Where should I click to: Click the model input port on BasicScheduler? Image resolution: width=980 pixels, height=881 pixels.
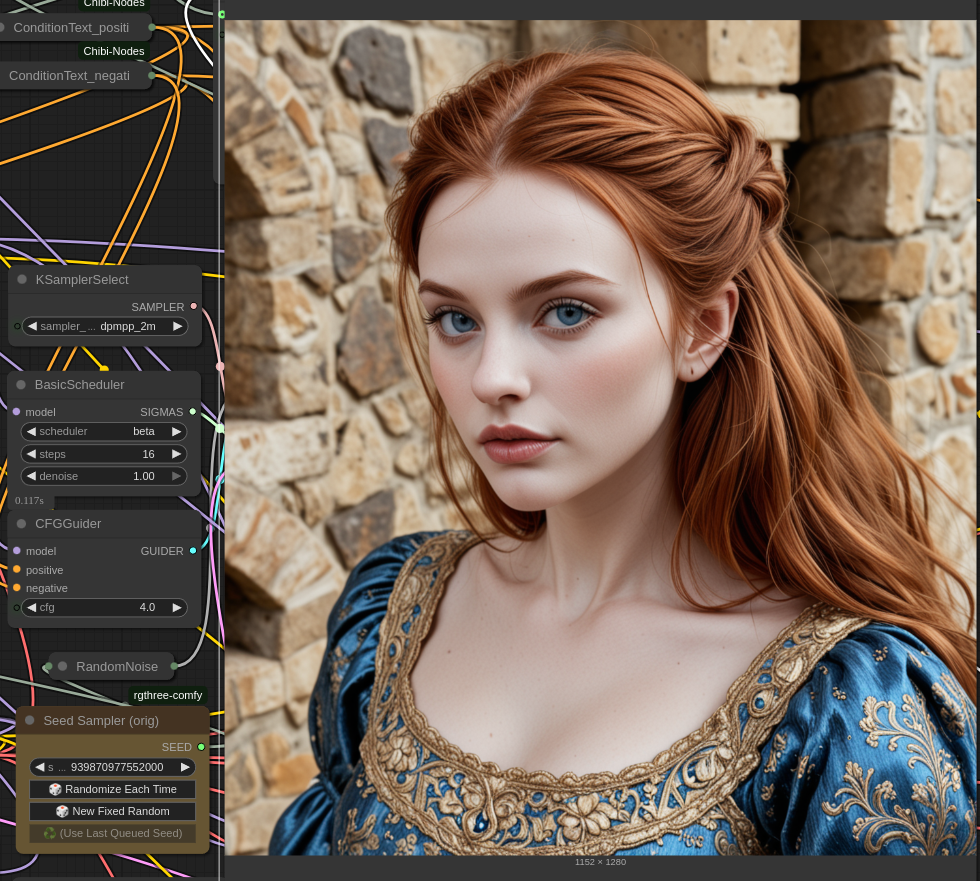[x=17, y=412]
